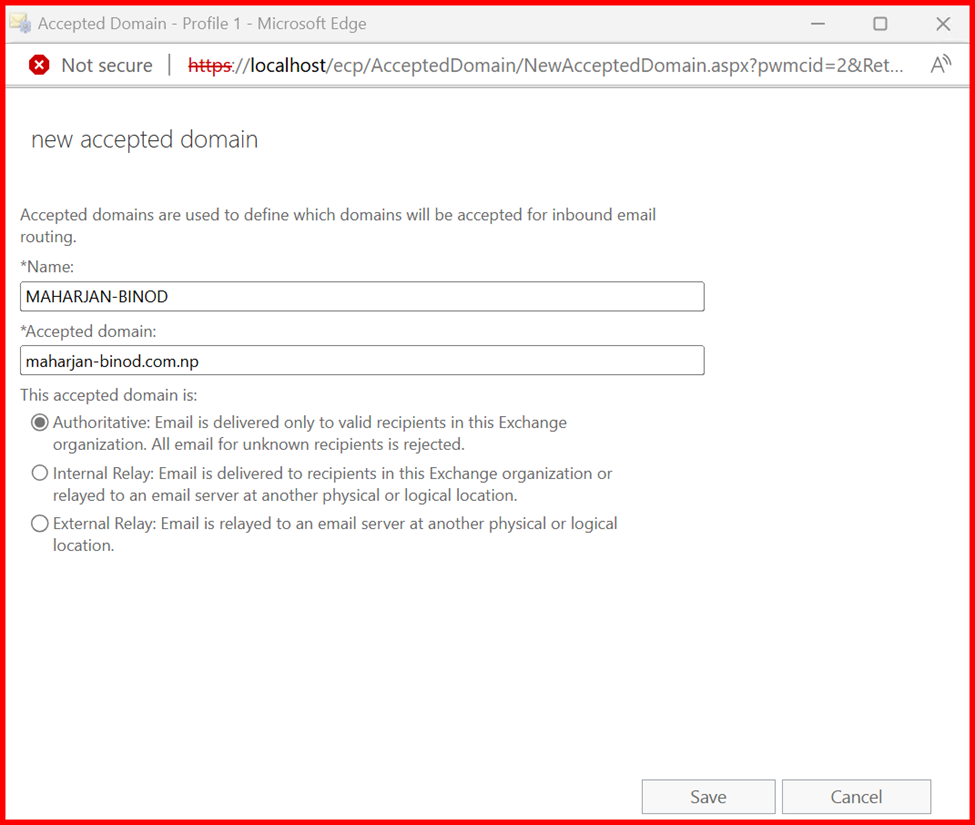The height and width of the screenshot is (825, 975).
Task: Click the window title bar text
Action: [x=202, y=23]
